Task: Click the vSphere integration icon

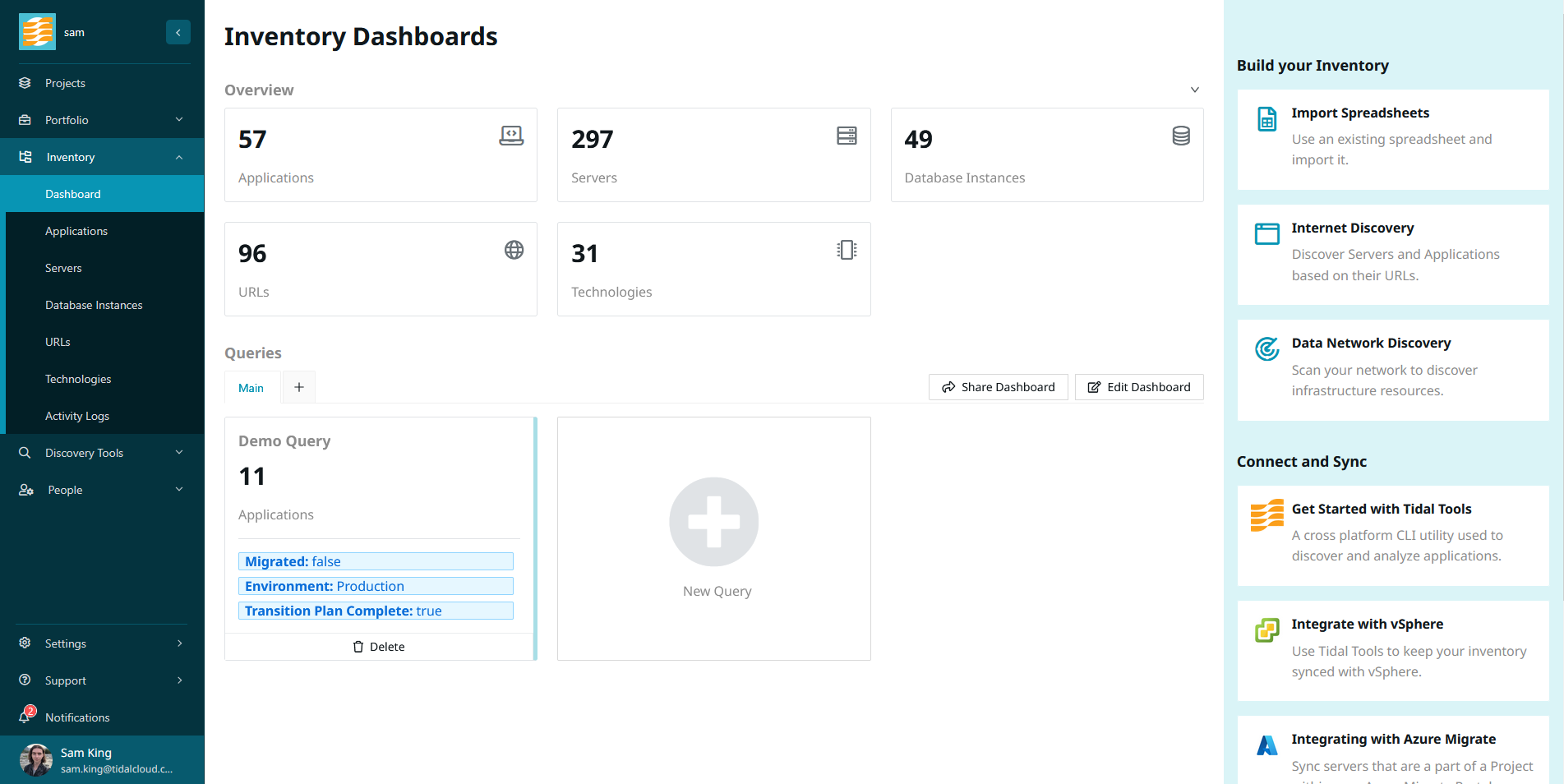Action: tap(1266, 630)
